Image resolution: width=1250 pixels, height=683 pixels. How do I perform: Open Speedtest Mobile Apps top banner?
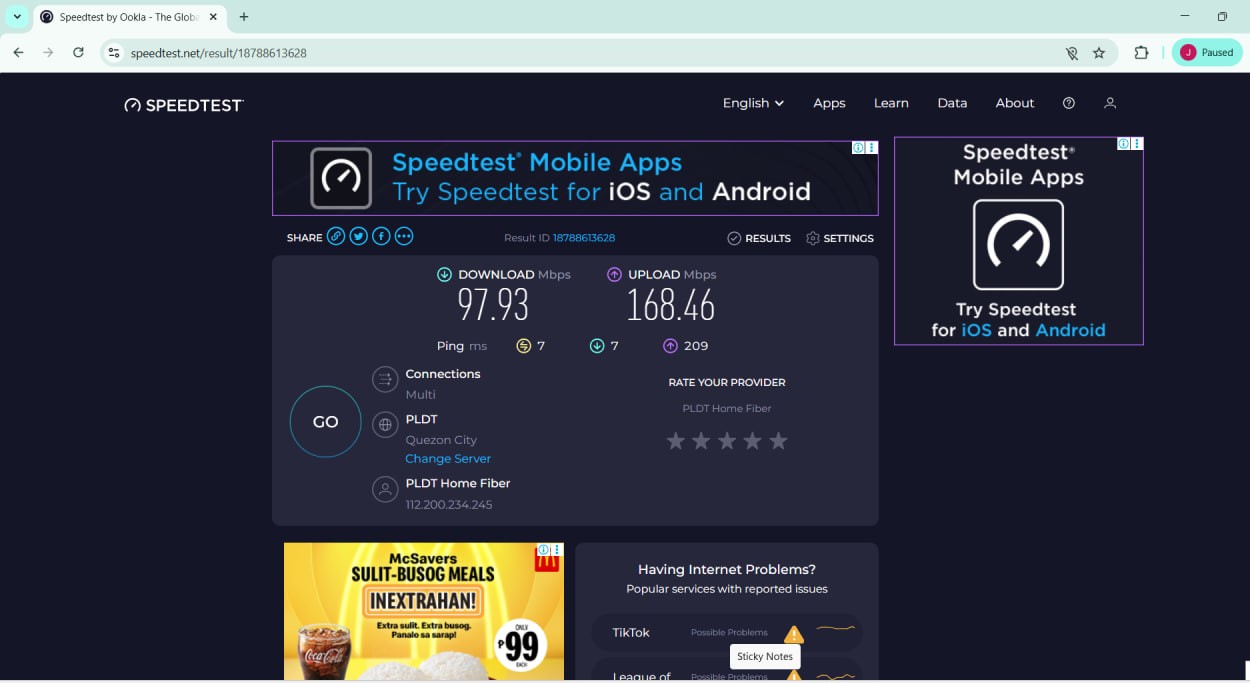(x=575, y=178)
